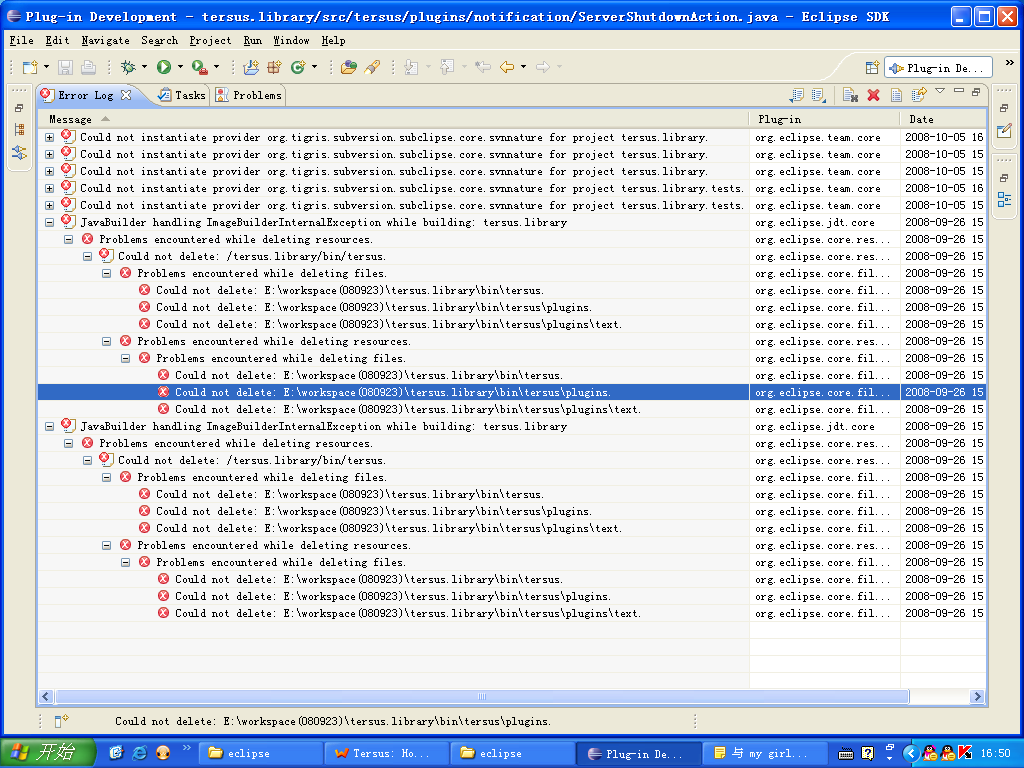
Task: Collapse the 'Could not delete: /tersus.library/bin/tersus.' node
Action: (x=88, y=257)
